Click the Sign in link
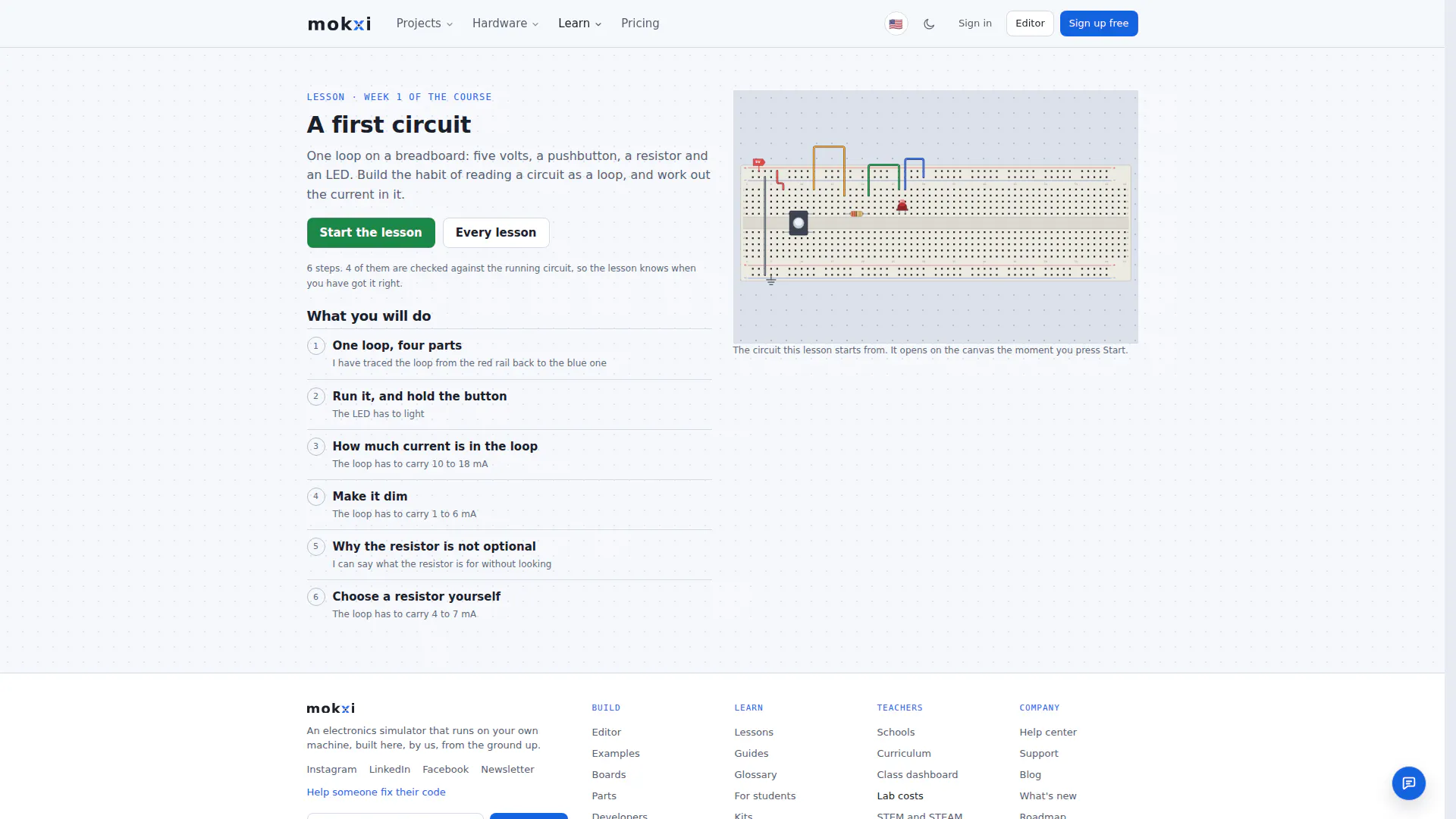 coord(974,24)
